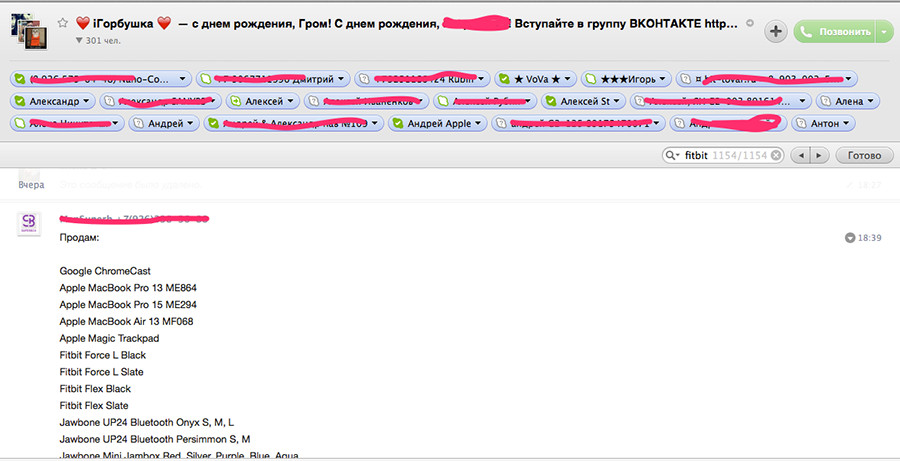Open the dropdown arrow on the Александр chip
Image resolution: width=900 pixels, height=461 pixels.
[86, 101]
